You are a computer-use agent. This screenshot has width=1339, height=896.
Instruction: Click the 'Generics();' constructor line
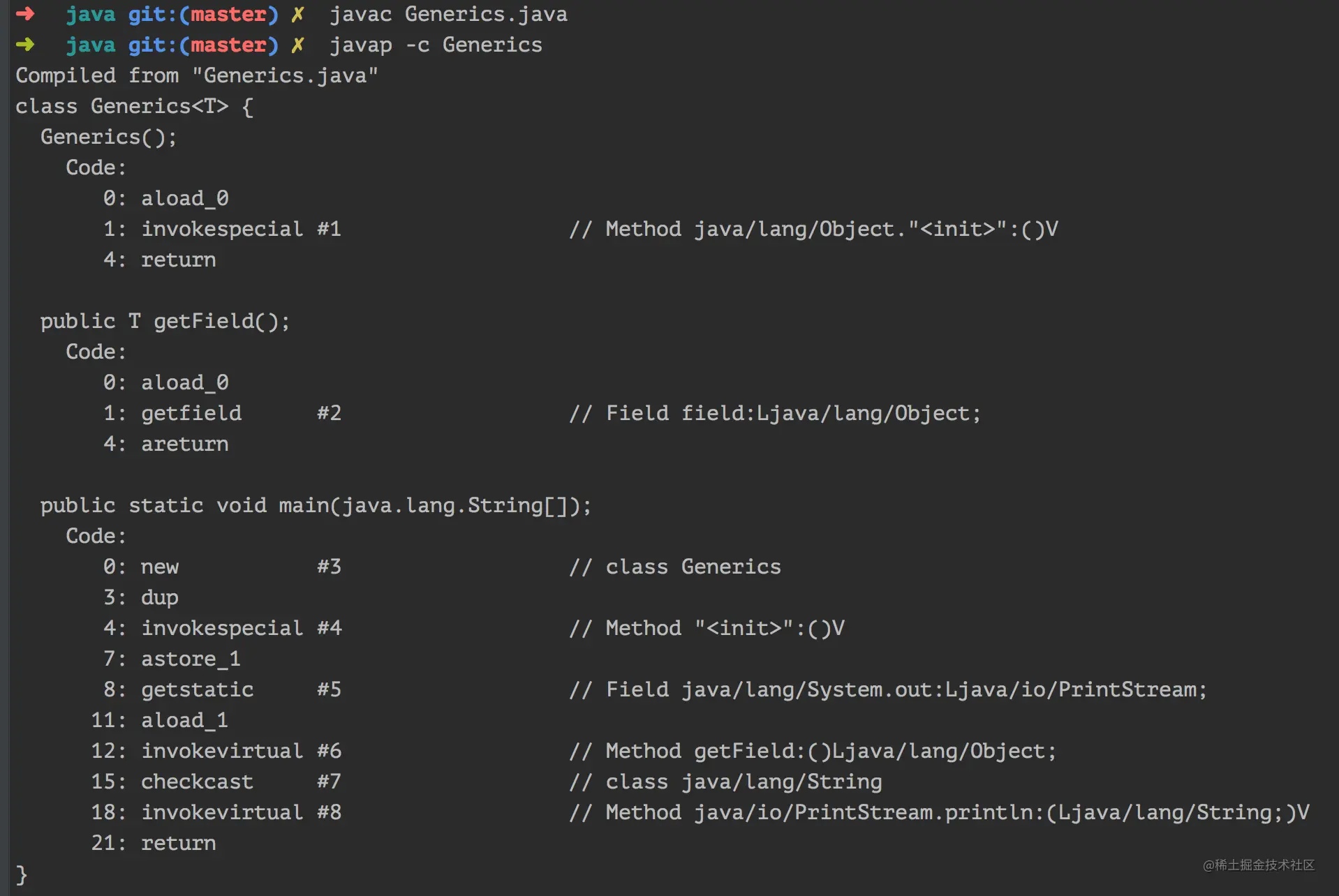click(109, 137)
